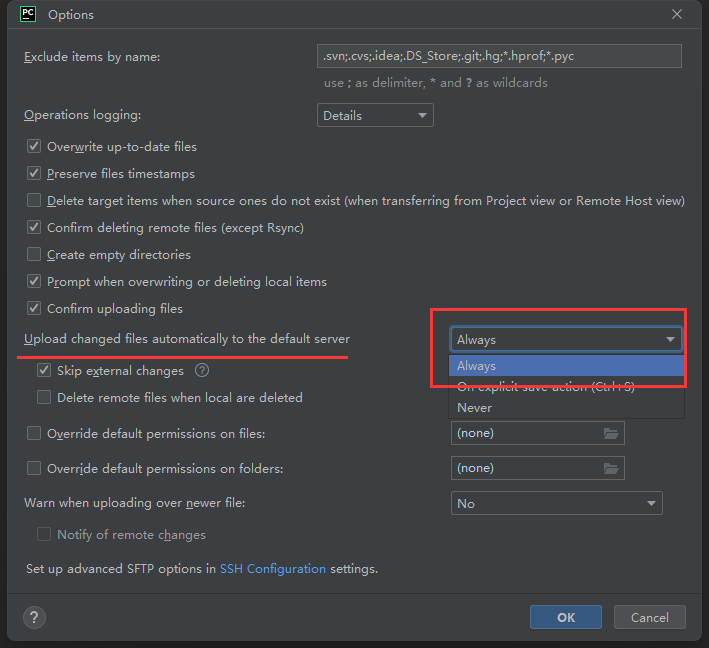This screenshot has width=709, height=648.
Task: Toggle Preserve files timestamps option
Action: (35, 174)
